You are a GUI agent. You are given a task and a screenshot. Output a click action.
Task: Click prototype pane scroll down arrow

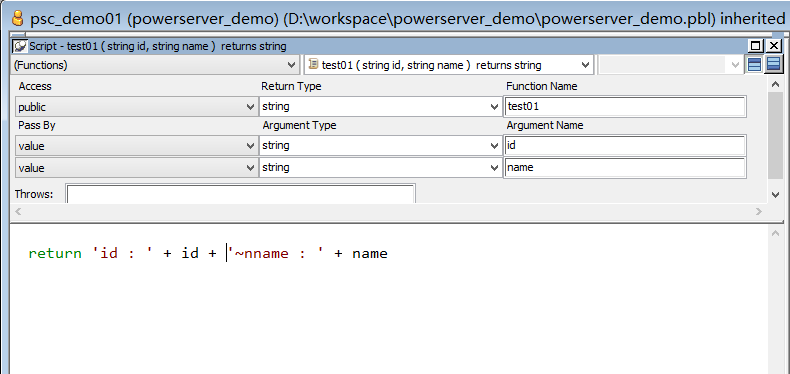(x=776, y=195)
